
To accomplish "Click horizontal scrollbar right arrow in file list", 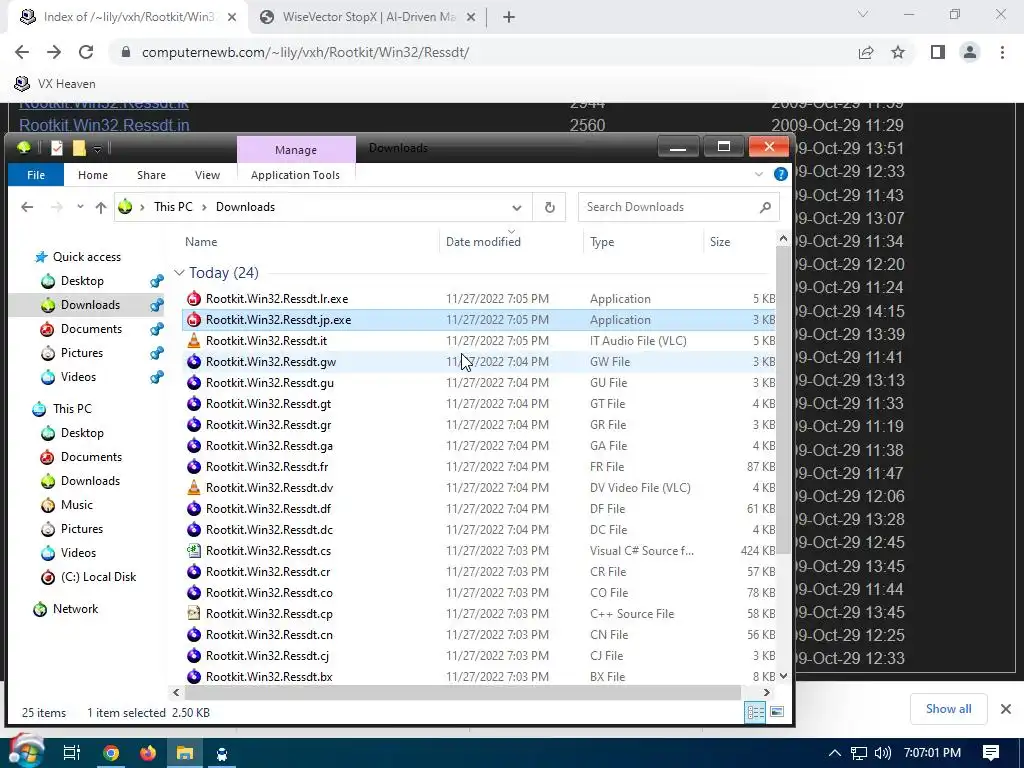I will click(x=766, y=692).
